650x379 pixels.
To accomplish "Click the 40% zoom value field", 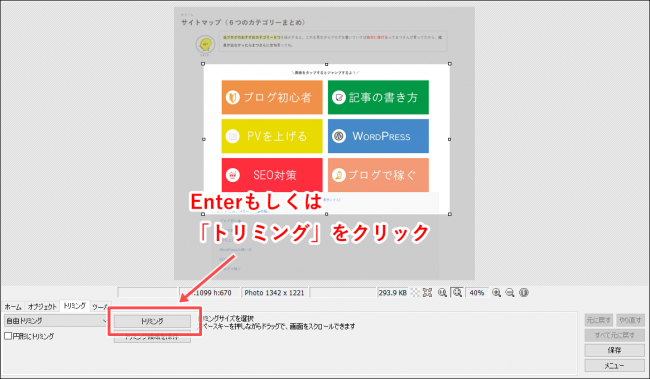I will point(477,293).
